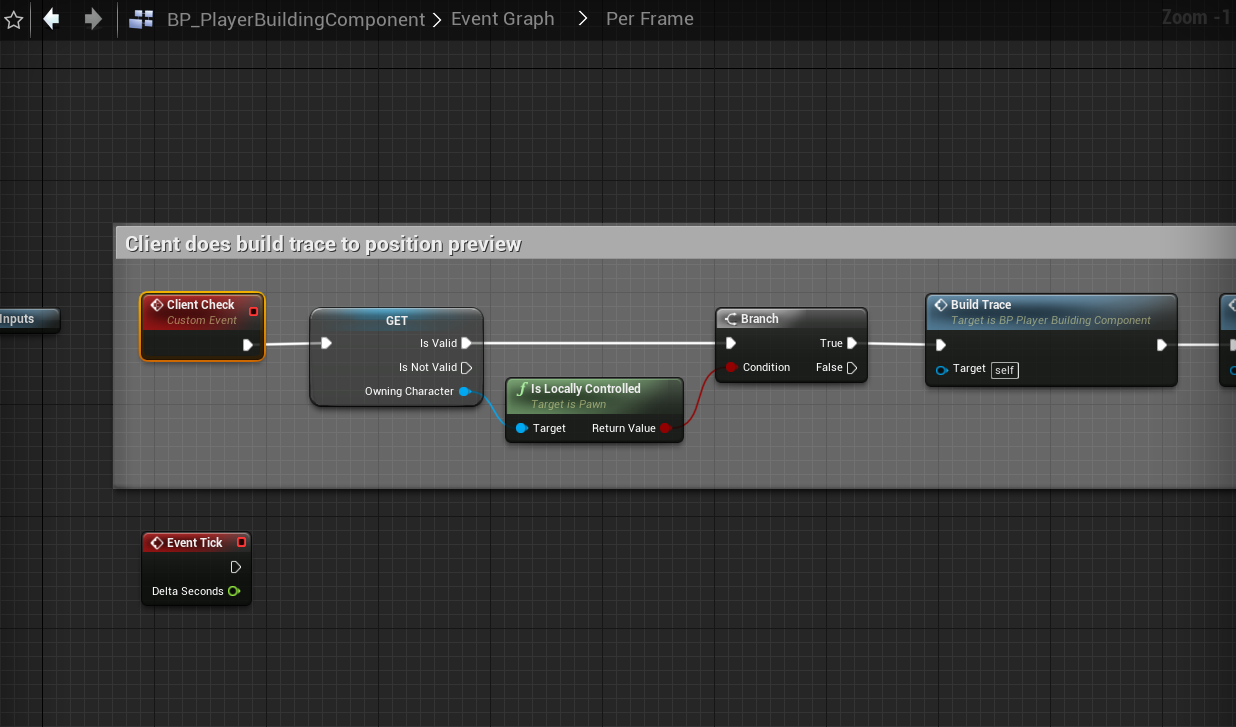This screenshot has height=727, width=1236.
Task: Click the Delta Seconds output pin
Action: tap(234, 591)
